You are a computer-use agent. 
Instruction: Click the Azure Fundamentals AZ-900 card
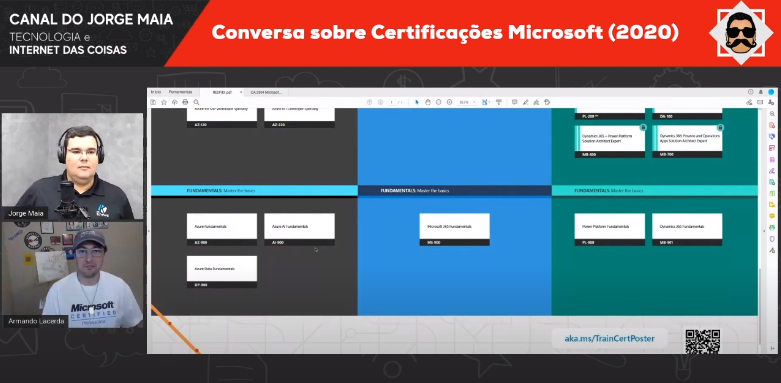coord(222,229)
